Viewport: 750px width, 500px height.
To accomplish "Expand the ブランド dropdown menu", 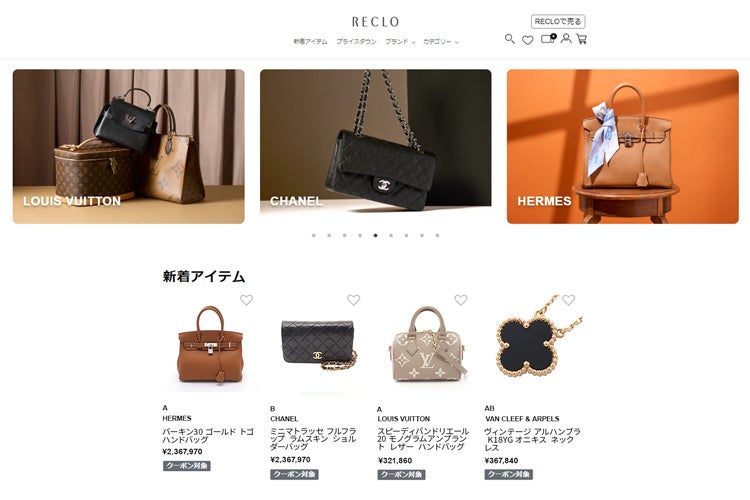I will pos(400,42).
